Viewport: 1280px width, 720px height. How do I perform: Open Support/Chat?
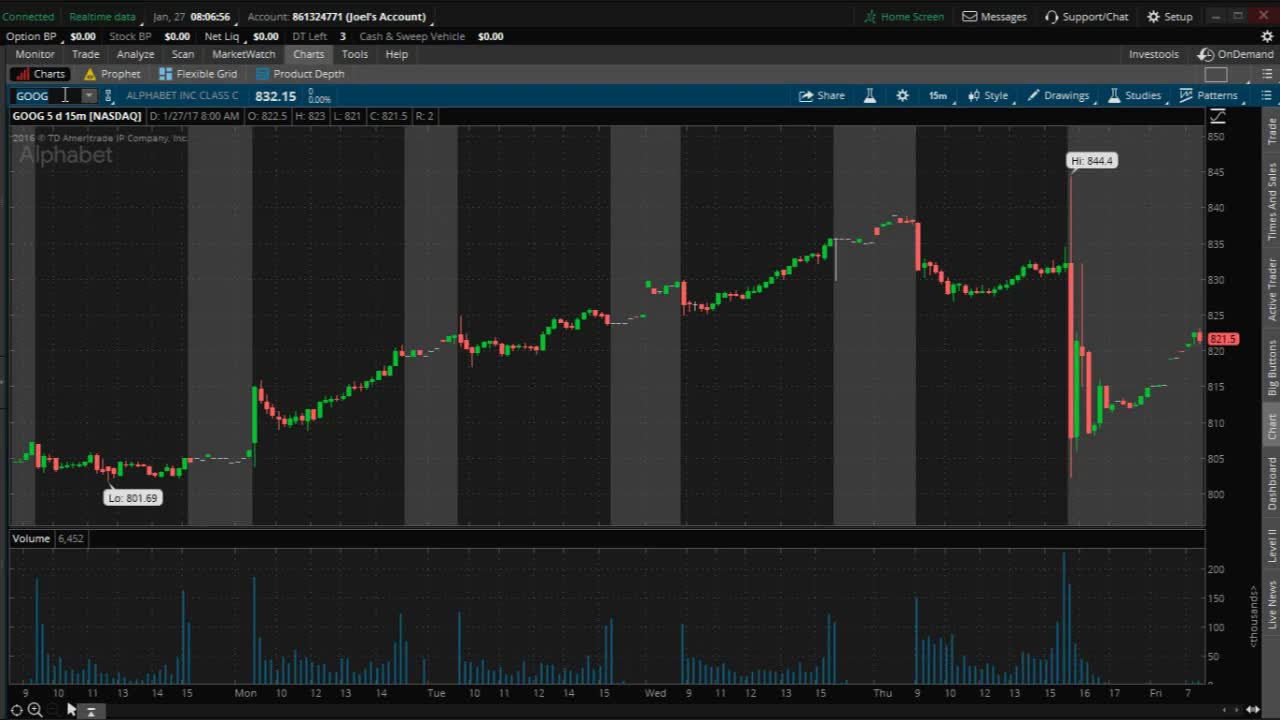tap(1086, 16)
